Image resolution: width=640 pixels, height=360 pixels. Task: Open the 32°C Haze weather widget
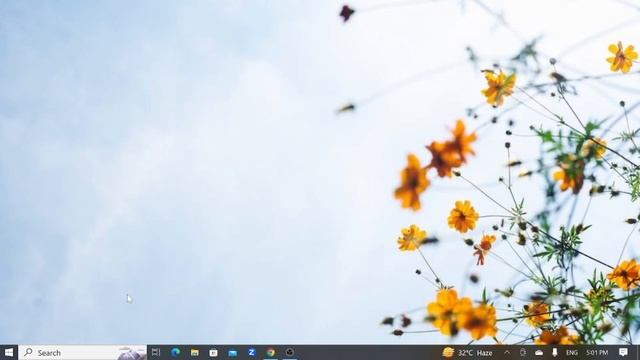pos(468,352)
